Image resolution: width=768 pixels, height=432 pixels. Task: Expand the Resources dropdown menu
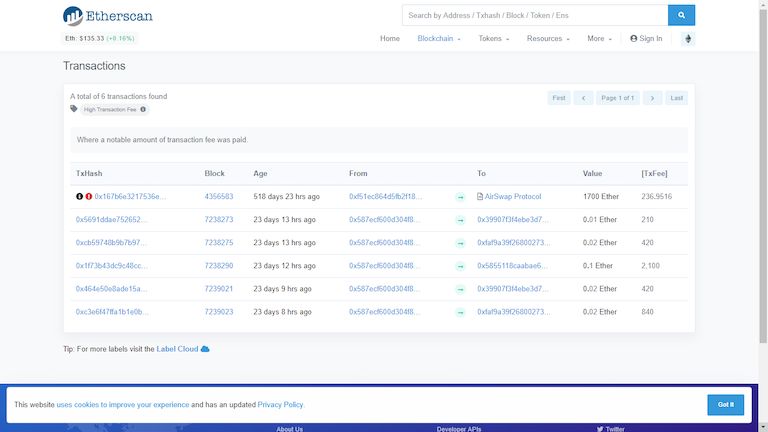(x=548, y=38)
